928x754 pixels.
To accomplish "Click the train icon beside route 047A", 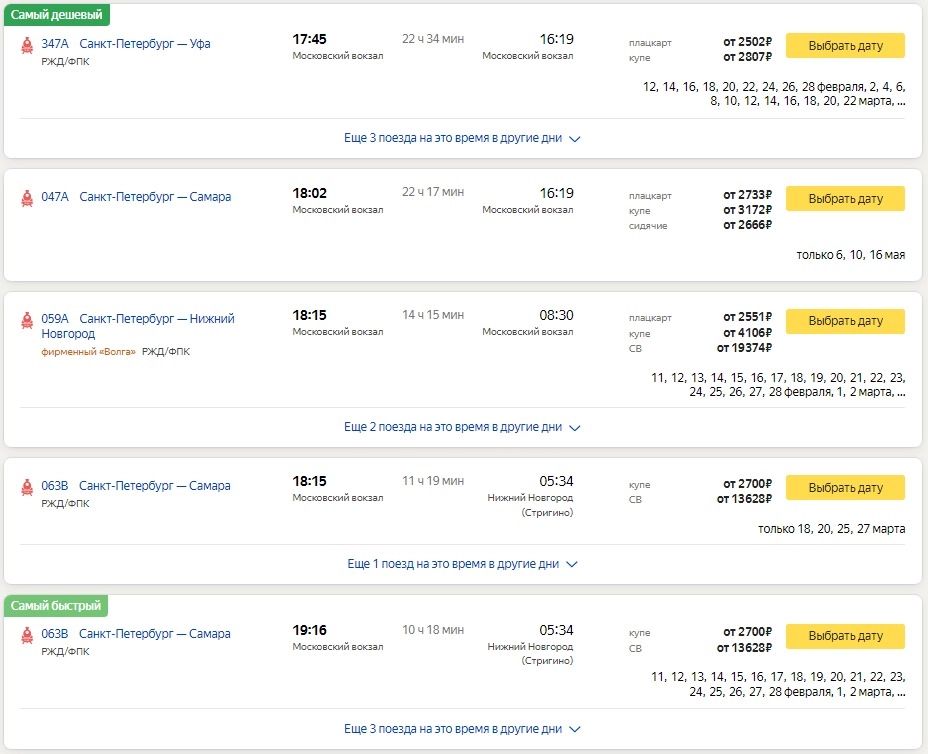I will click(x=26, y=198).
